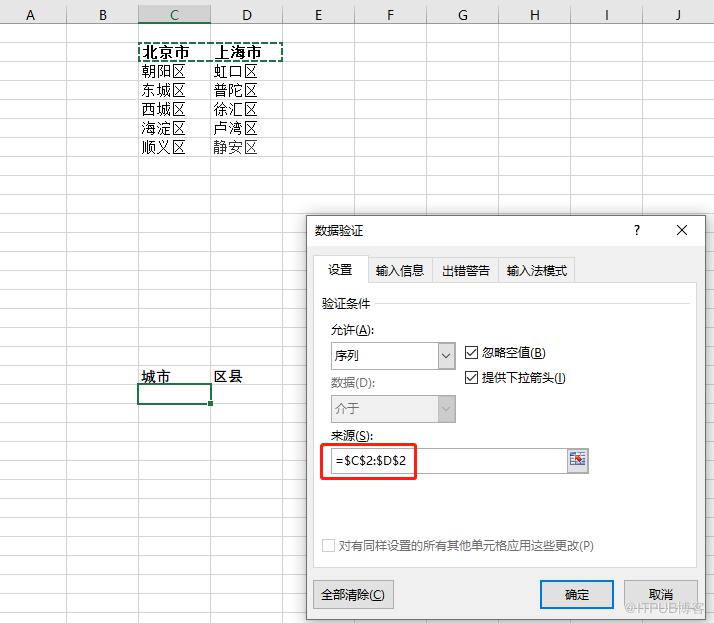
Task: Click the 来源 input field with =$C$2:$D$2
Action: 449,460
